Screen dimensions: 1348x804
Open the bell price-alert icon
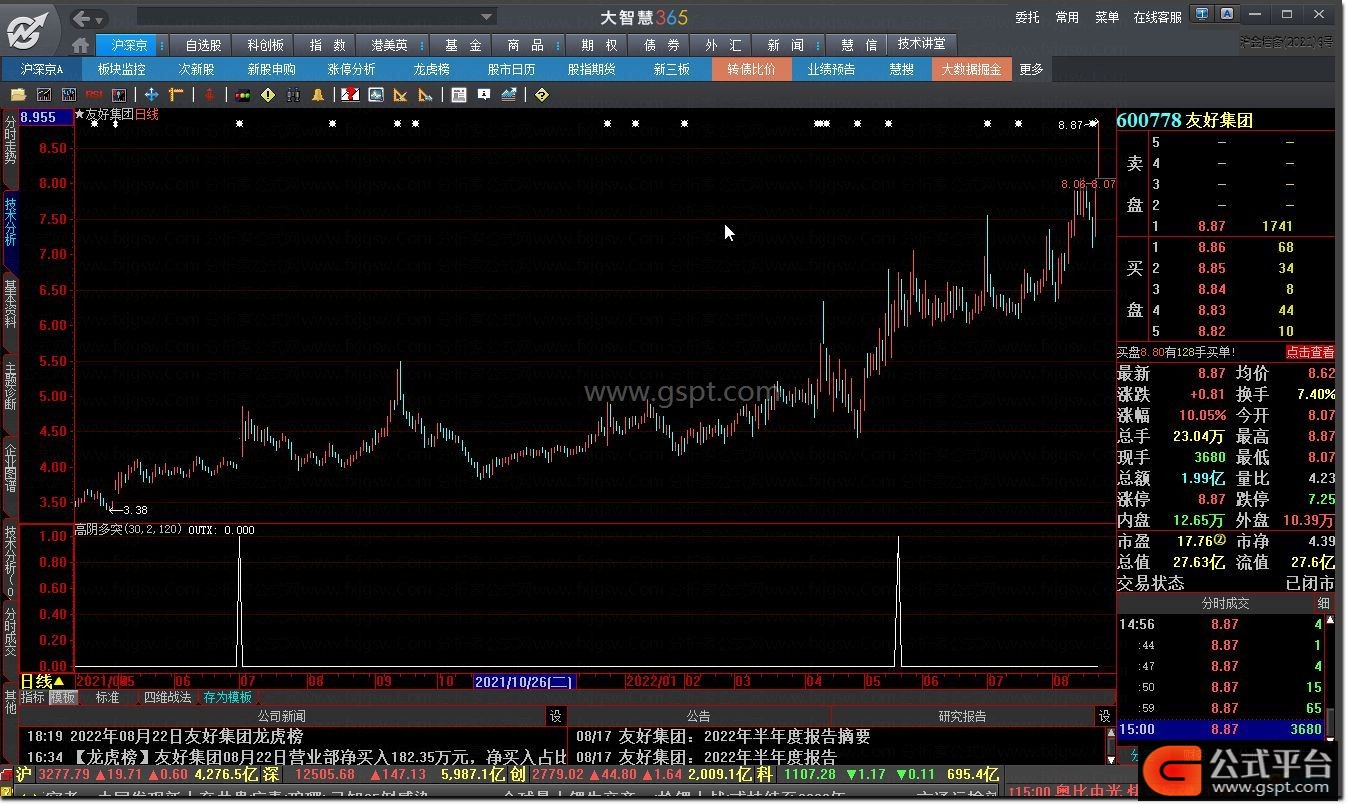pos(318,95)
